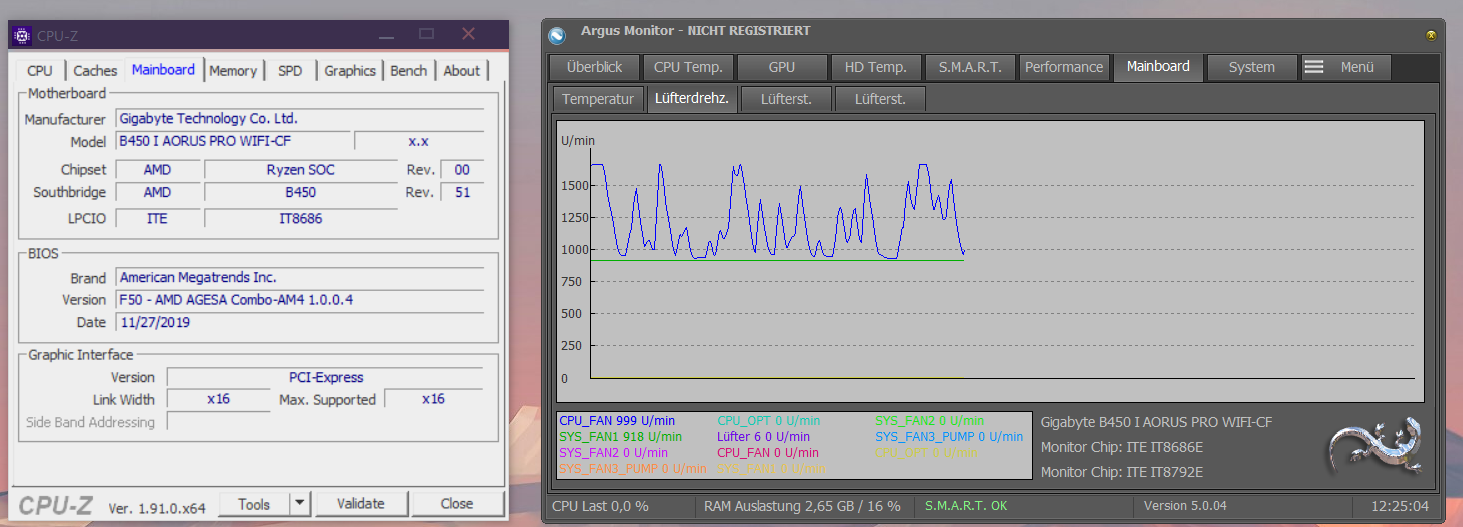
Task: Click the silver gecko logo in Argus Monitor
Action: (1374, 447)
